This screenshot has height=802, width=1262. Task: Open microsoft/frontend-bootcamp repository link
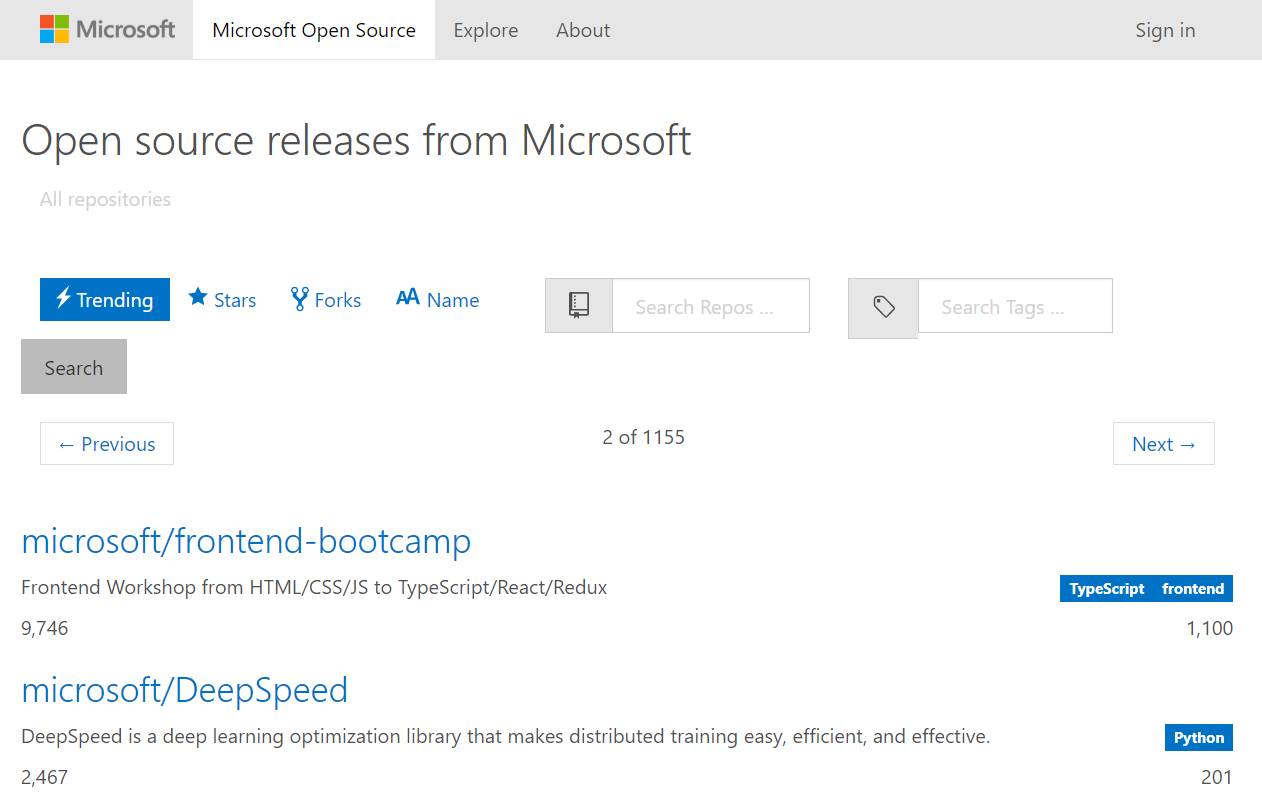pyautogui.click(x=246, y=541)
